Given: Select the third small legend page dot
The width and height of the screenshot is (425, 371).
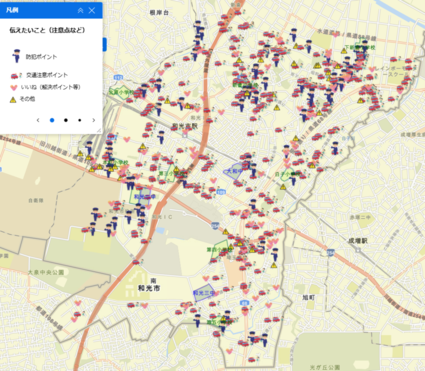Looking at the screenshot, I should point(79,120).
